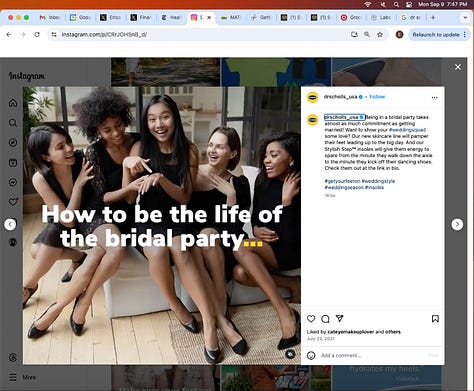Open Messenger icon in sidebar
This screenshot has width=474, height=391.
coord(13,182)
